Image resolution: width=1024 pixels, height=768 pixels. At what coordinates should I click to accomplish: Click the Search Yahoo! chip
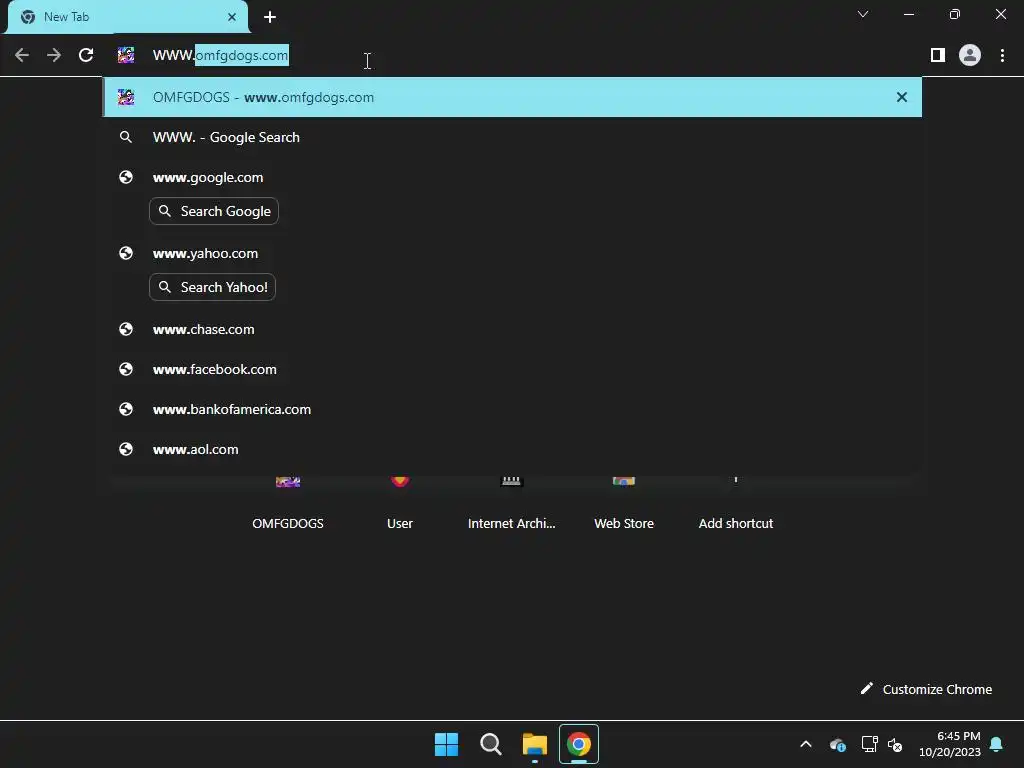tap(212, 287)
